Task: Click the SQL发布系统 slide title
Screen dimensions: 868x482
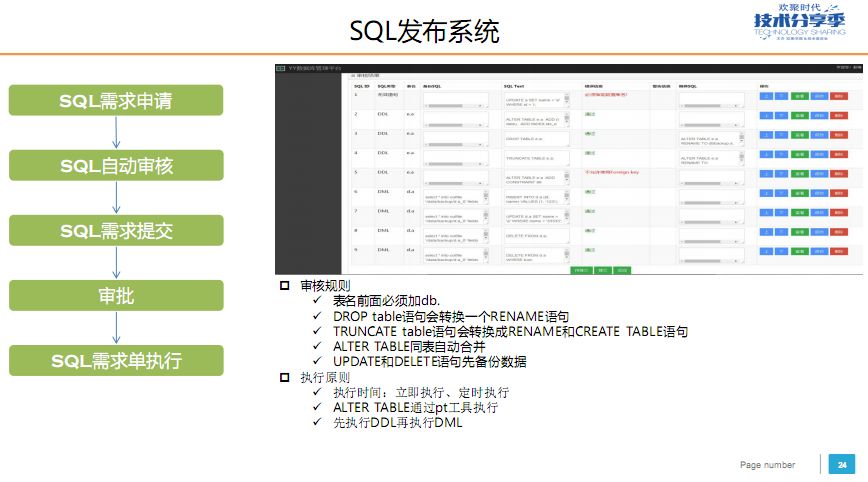Action: (x=425, y=31)
